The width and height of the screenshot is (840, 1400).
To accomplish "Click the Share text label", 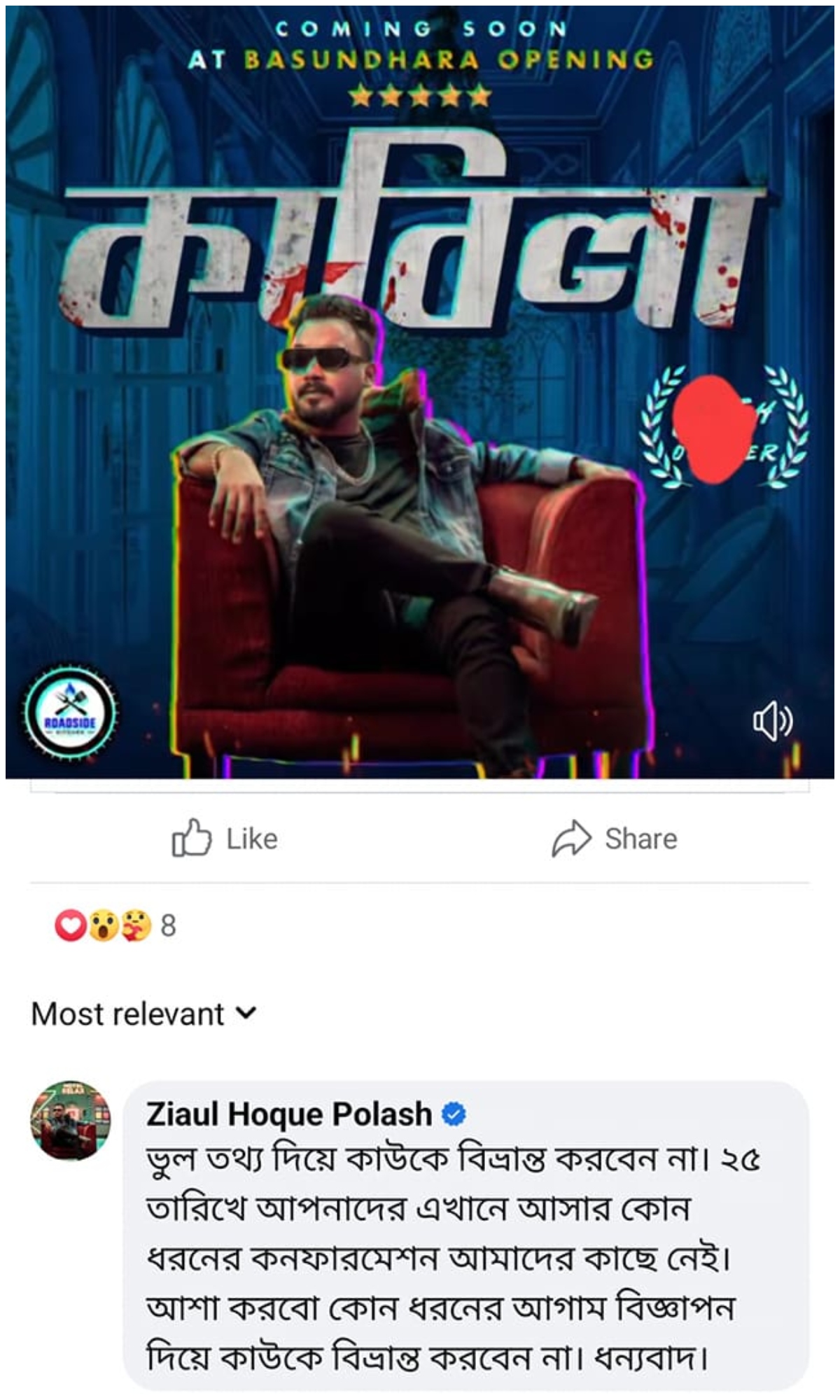I will point(641,839).
